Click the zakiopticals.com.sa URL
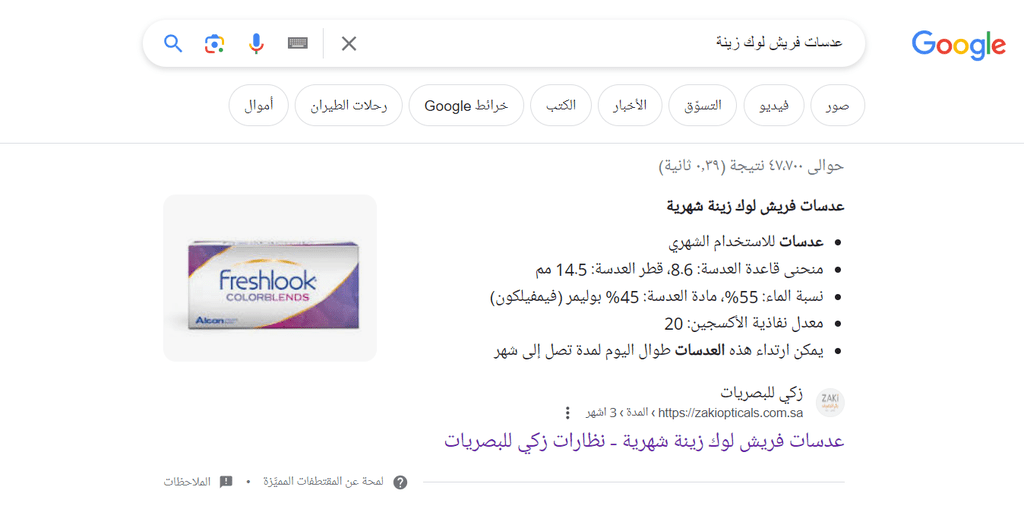Image resolution: width=1024 pixels, height=506 pixels. coord(731,413)
